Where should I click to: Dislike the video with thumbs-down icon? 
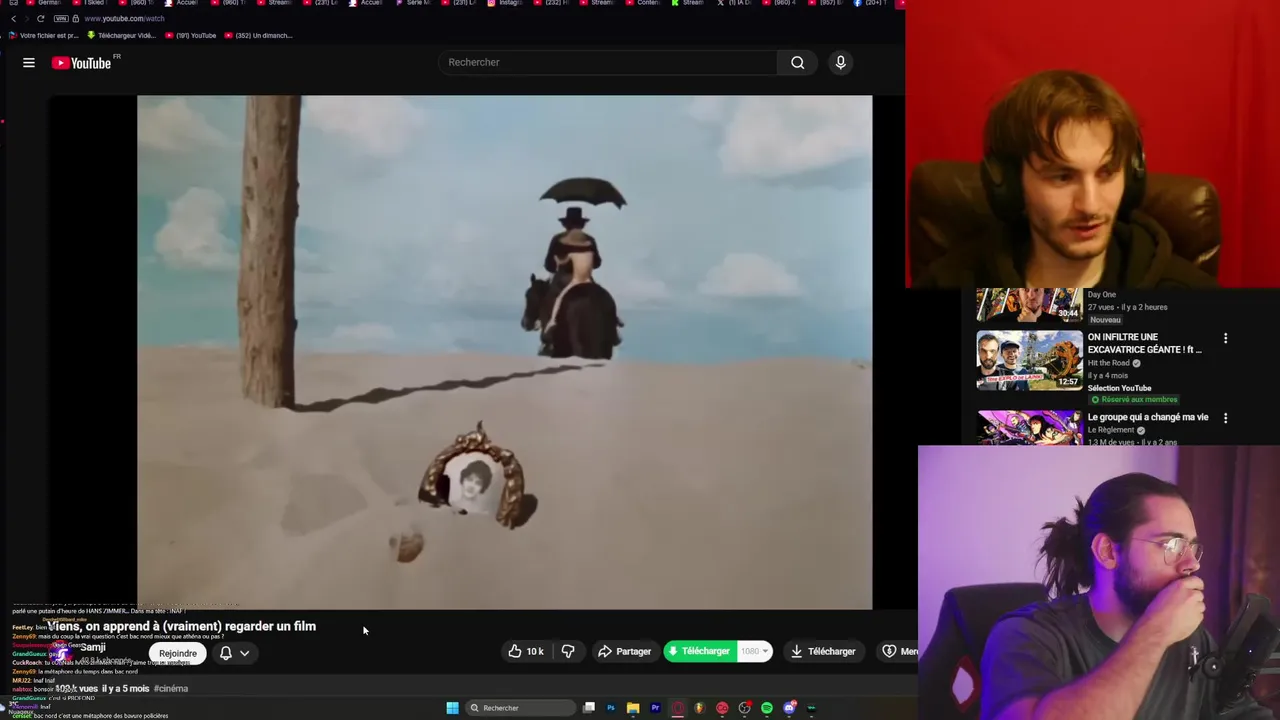[x=568, y=651]
